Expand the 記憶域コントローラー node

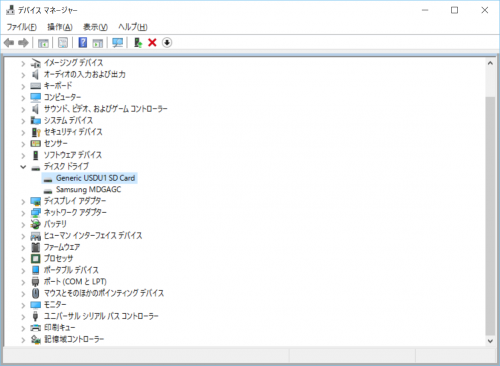[x=23, y=340]
